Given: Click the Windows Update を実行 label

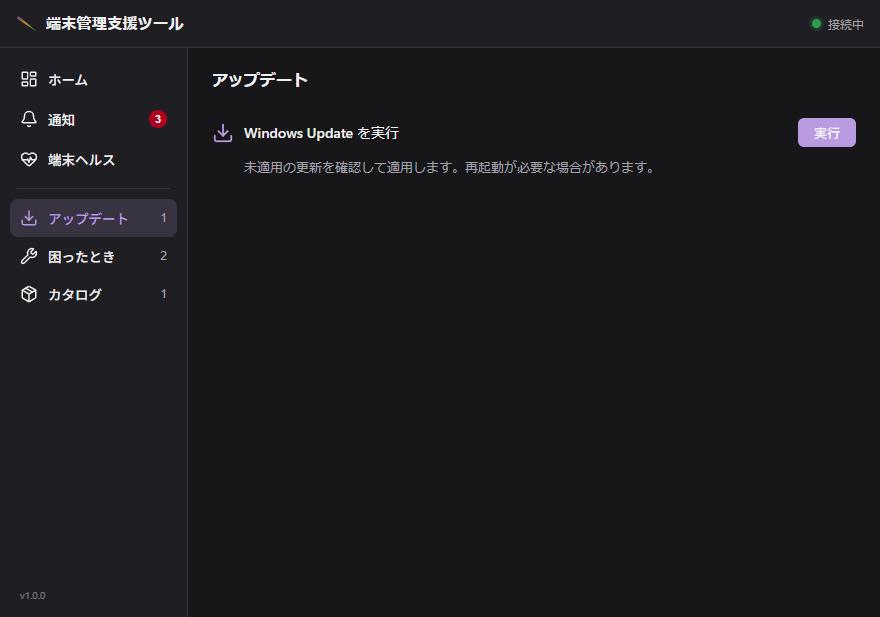Looking at the screenshot, I should (x=322, y=133).
